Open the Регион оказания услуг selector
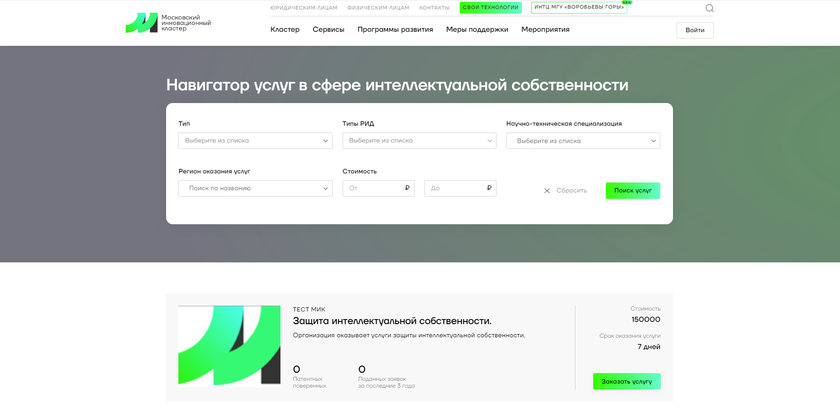 pos(255,188)
